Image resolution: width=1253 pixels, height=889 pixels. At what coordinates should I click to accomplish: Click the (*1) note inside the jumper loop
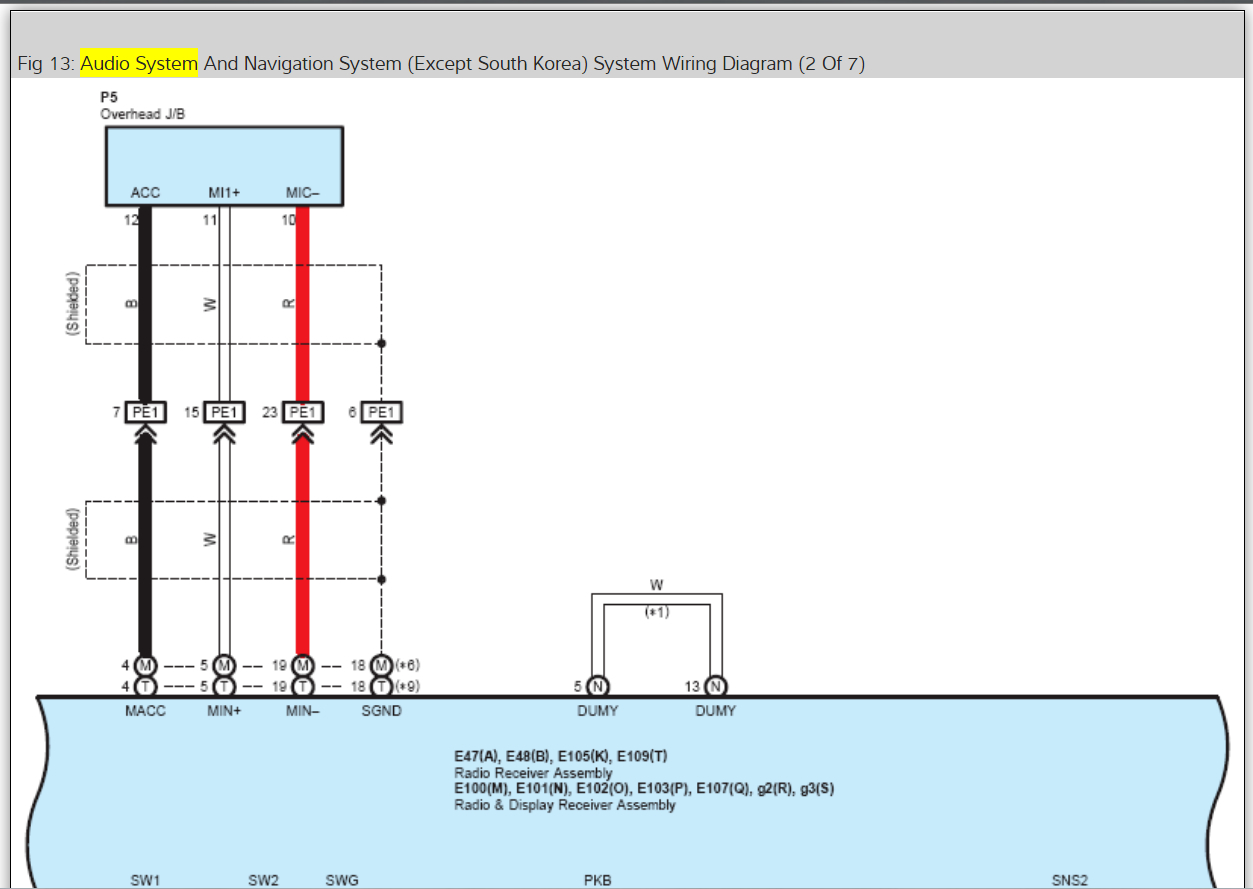click(656, 612)
